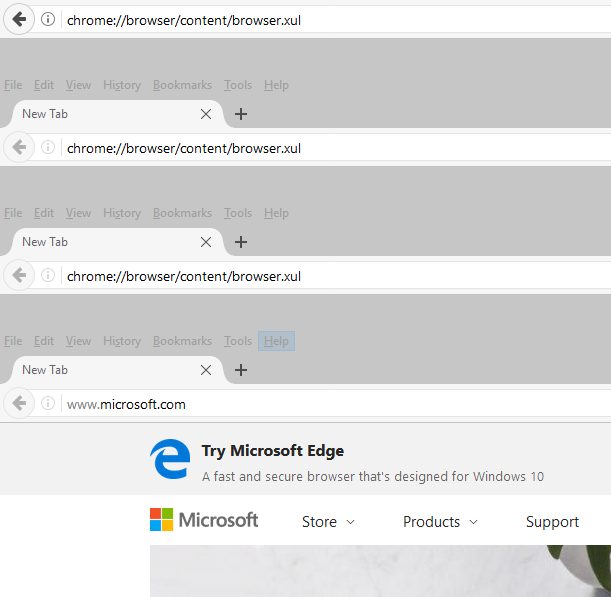Click the topmost dark back arrow button
Screen dimensions: 611x597
pos(19,19)
